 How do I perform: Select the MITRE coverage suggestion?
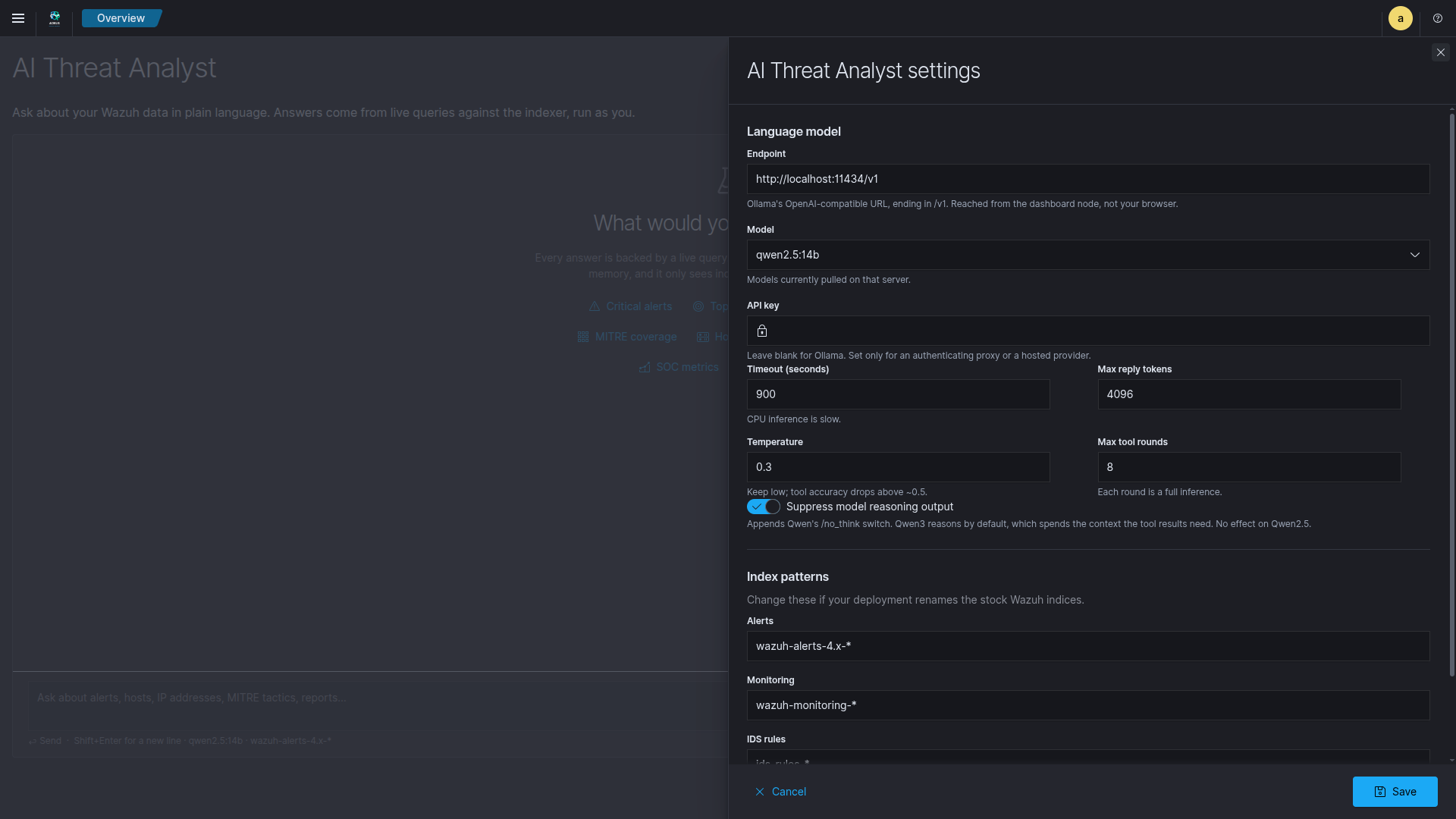627,337
